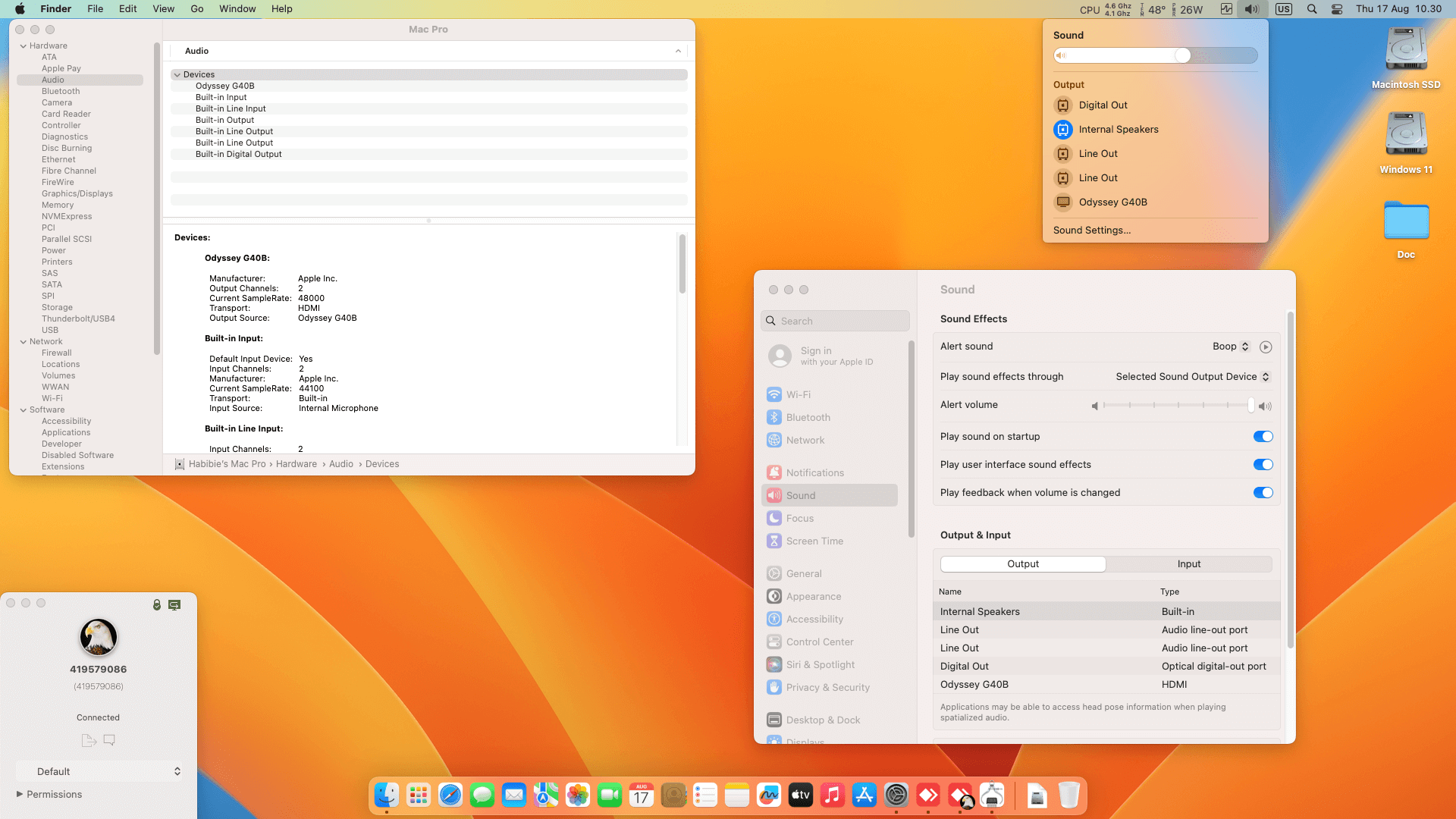Screen dimensions: 1456x819
Task: Toggle Play sound on startup
Action: click(1263, 437)
